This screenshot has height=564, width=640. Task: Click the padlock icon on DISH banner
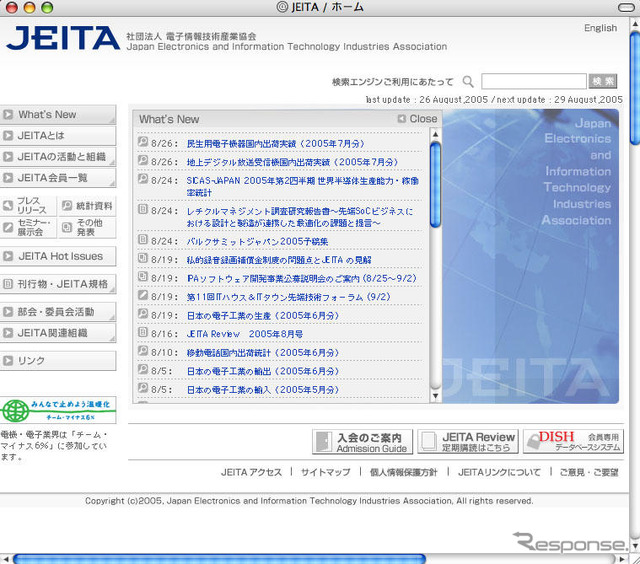click(533, 442)
